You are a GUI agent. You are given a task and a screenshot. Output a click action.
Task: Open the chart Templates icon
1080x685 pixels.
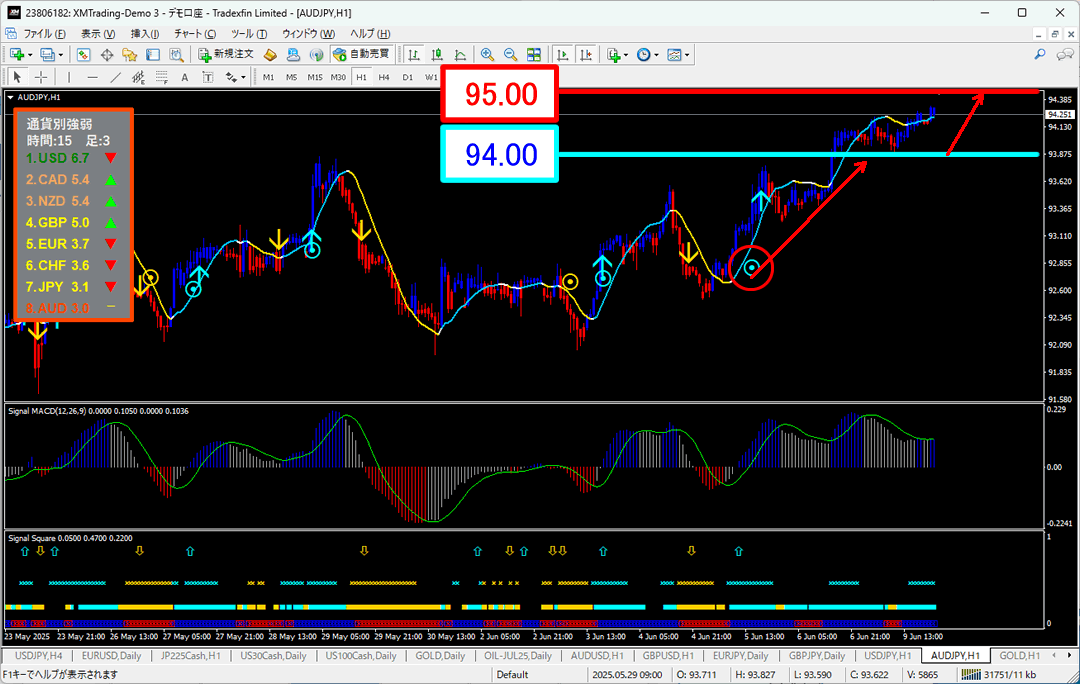pos(674,54)
